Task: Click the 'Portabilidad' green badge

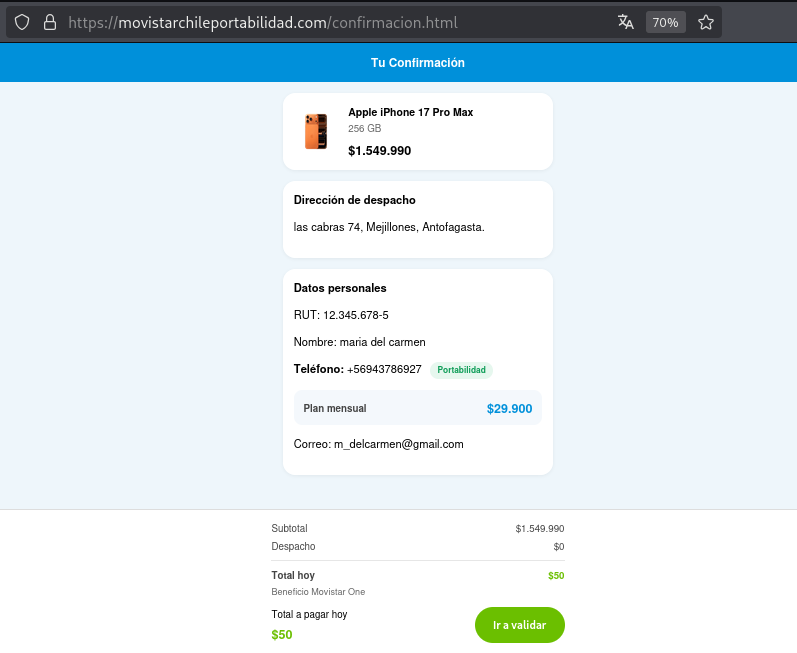Action: point(461,370)
